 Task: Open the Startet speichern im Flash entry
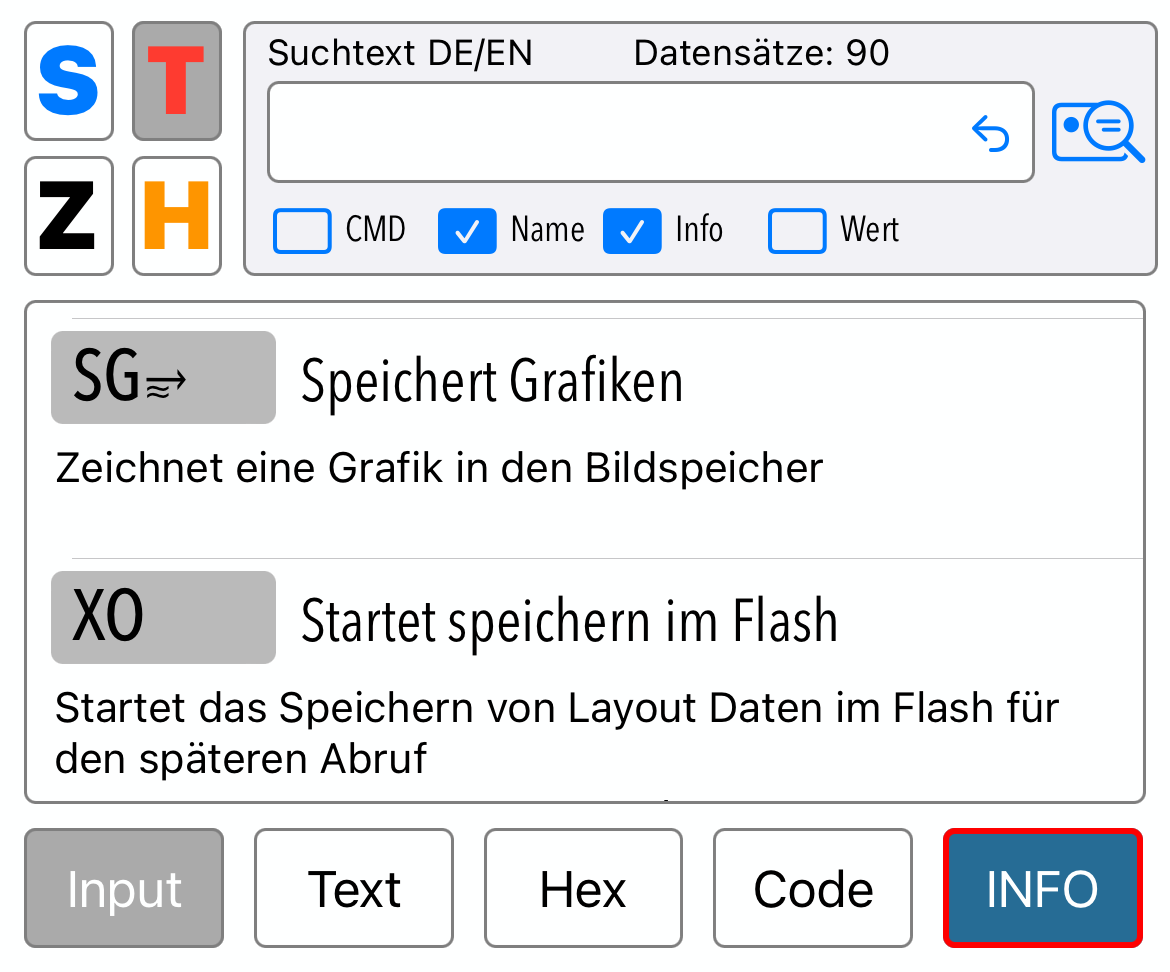click(x=569, y=621)
